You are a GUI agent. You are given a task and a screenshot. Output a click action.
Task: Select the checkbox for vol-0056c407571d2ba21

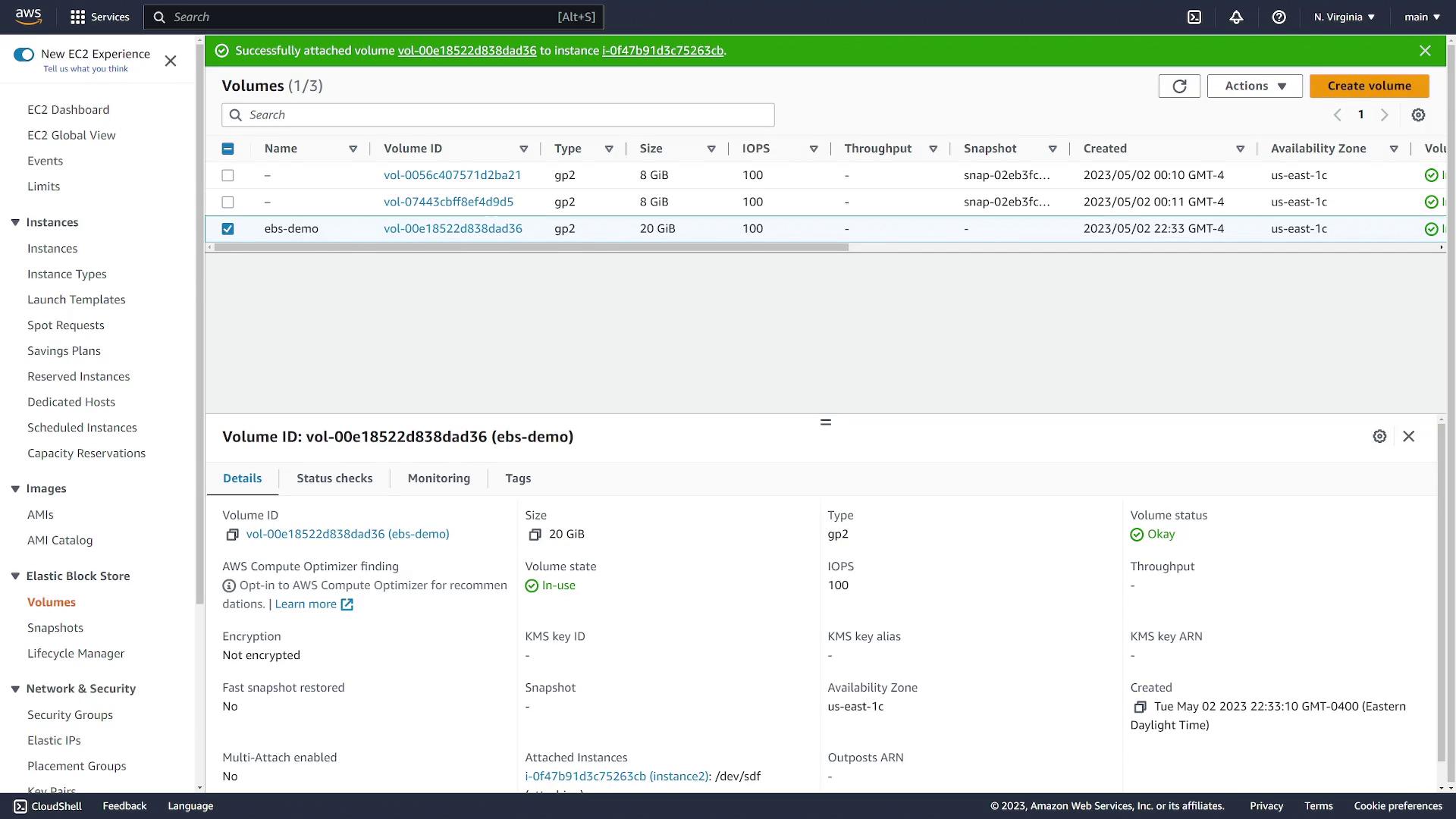(x=227, y=175)
